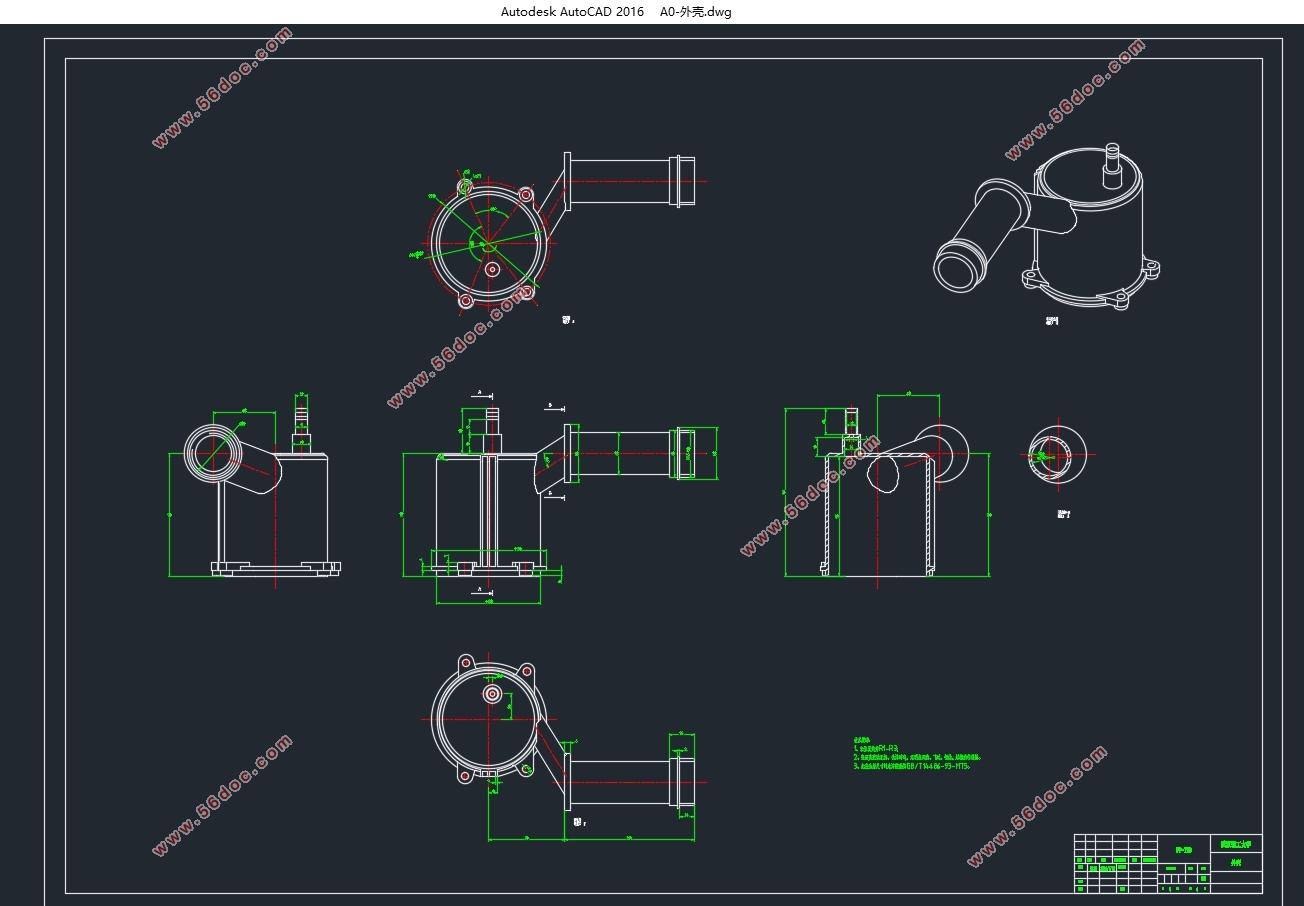The height and width of the screenshot is (906, 1304).
Task: Click the www.56doc.com watermark near title block
Action: click(x=1036, y=806)
